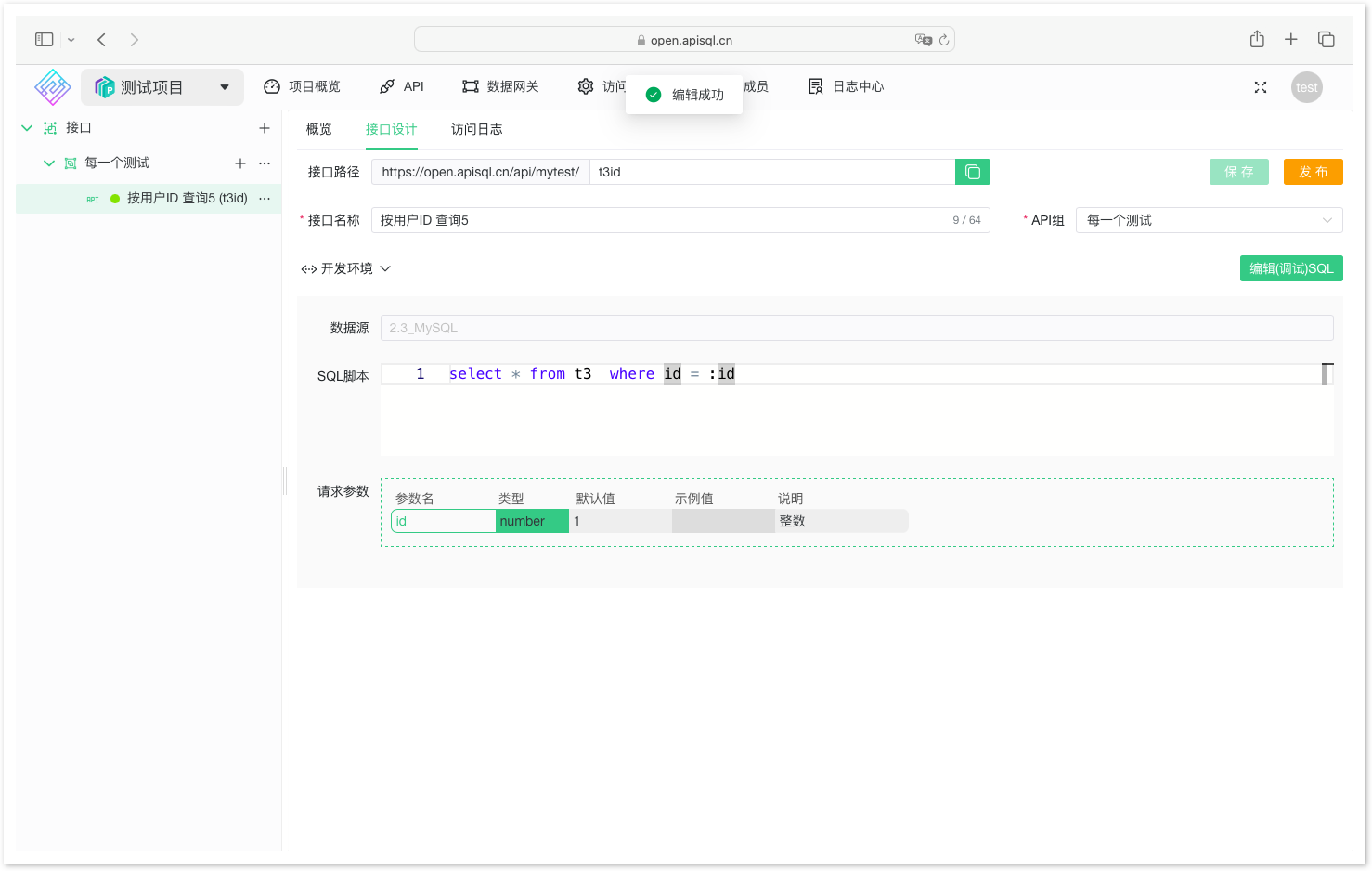Open 数据网关 via its gateway icon
Image resolution: width=1372 pixels, height=871 pixels.
click(470, 85)
